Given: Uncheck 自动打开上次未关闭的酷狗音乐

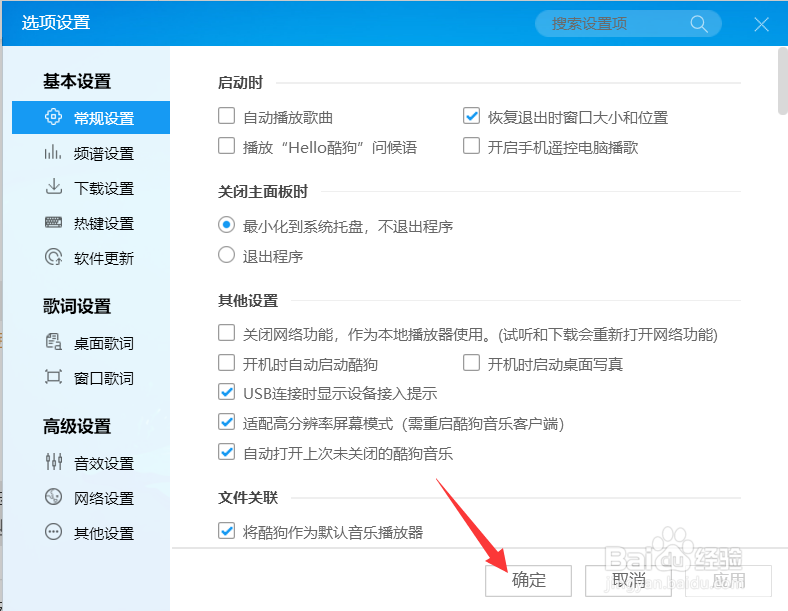Looking at the screenshot, I should coord(226,452).
